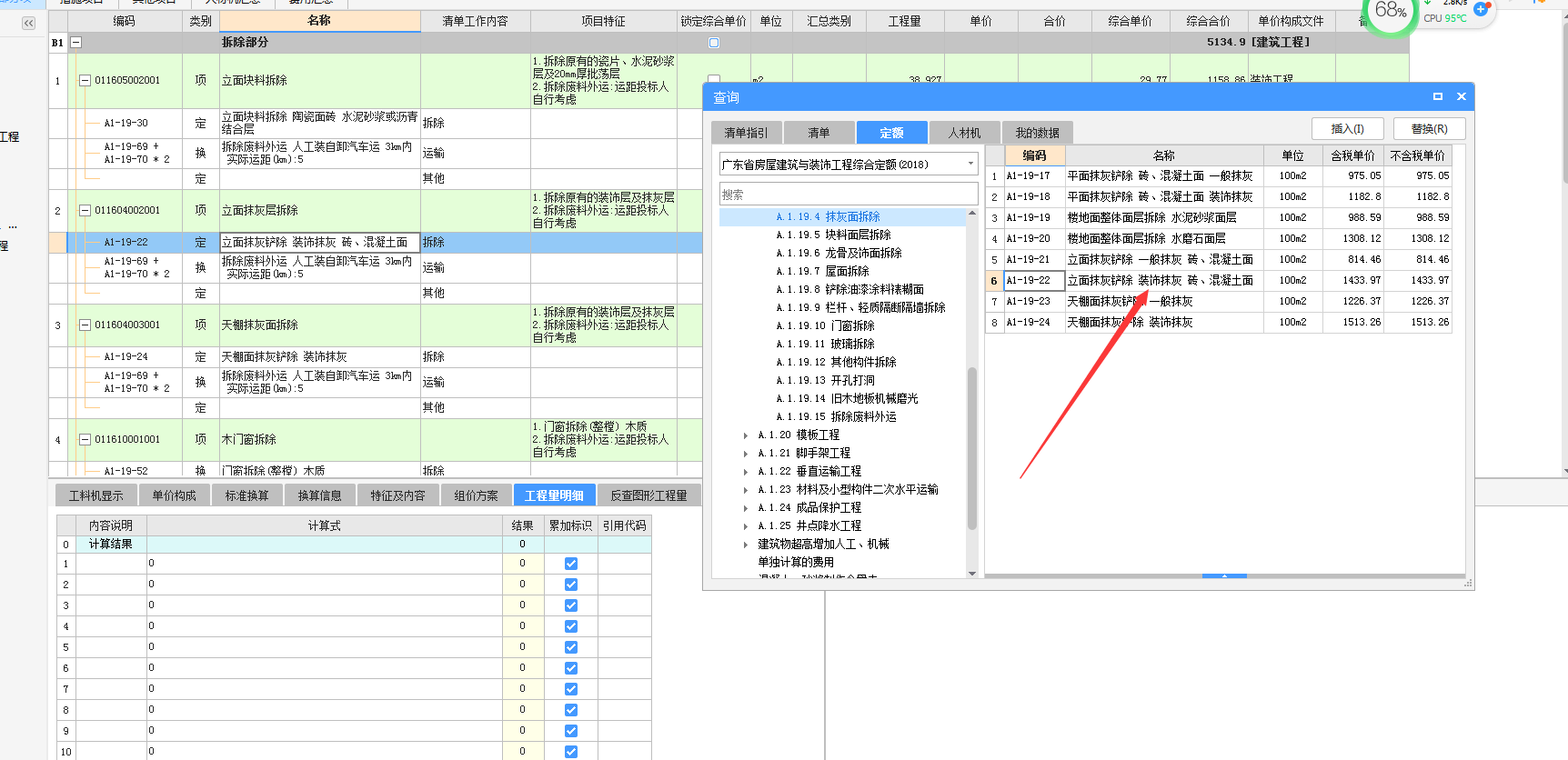The width and height of the screenshot is (1568, 760).
Task: Open the 工料机显示 tab
Action: [96, 495]
